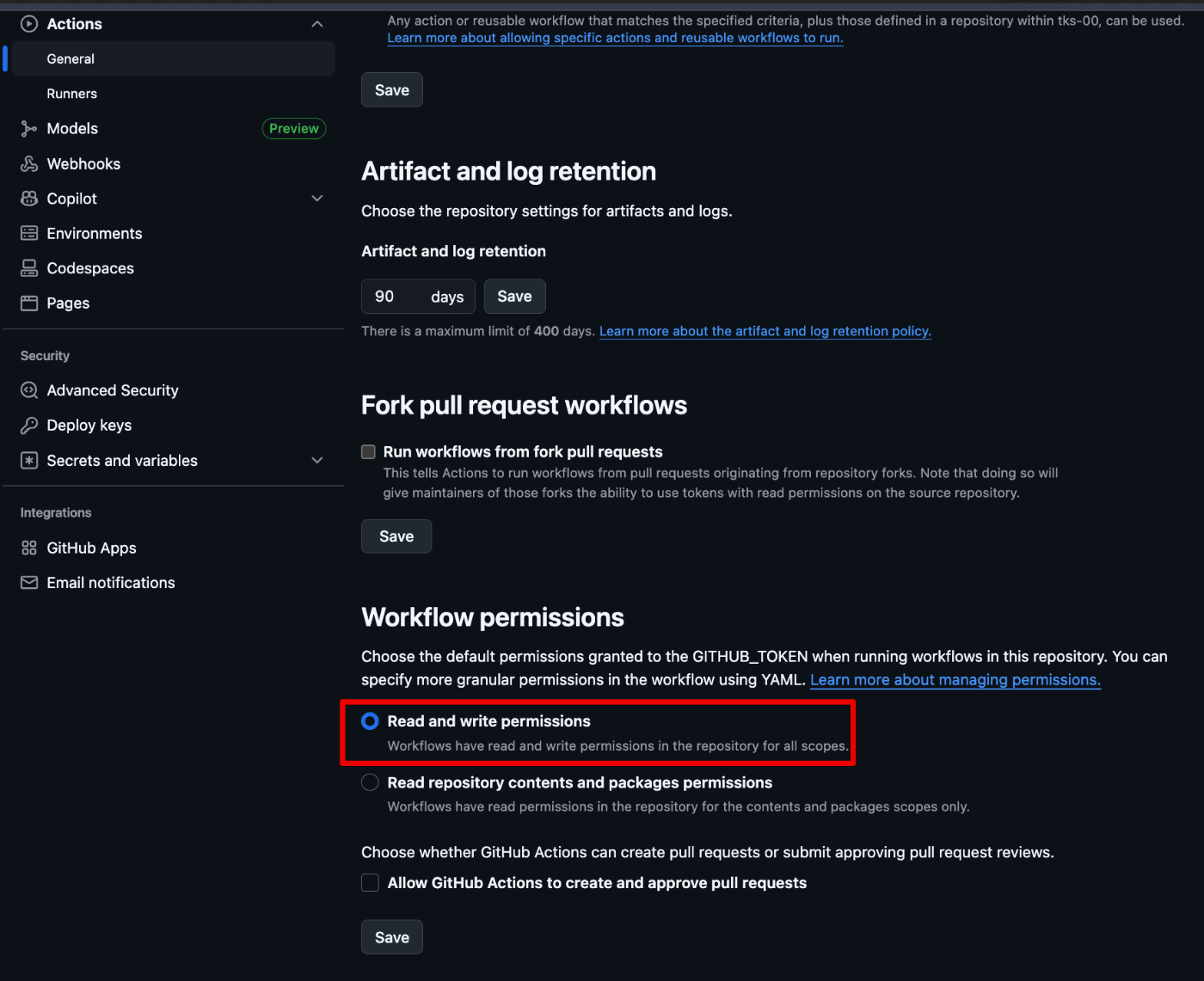Click the Copilot label in sidebar
1204x981 pixels.
click(x=72, y=199)
